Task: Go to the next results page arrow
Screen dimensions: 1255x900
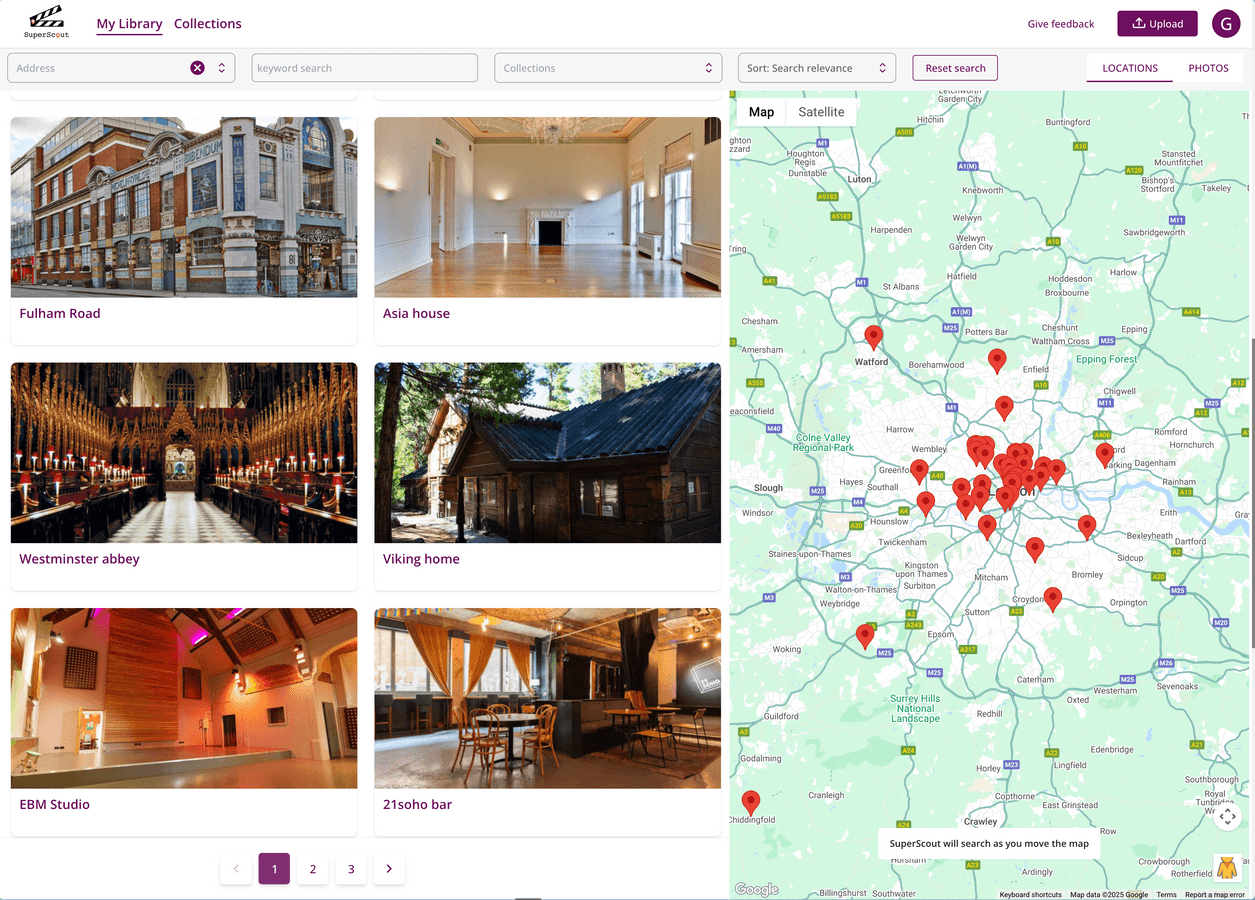Action: (x=389, y=869)
